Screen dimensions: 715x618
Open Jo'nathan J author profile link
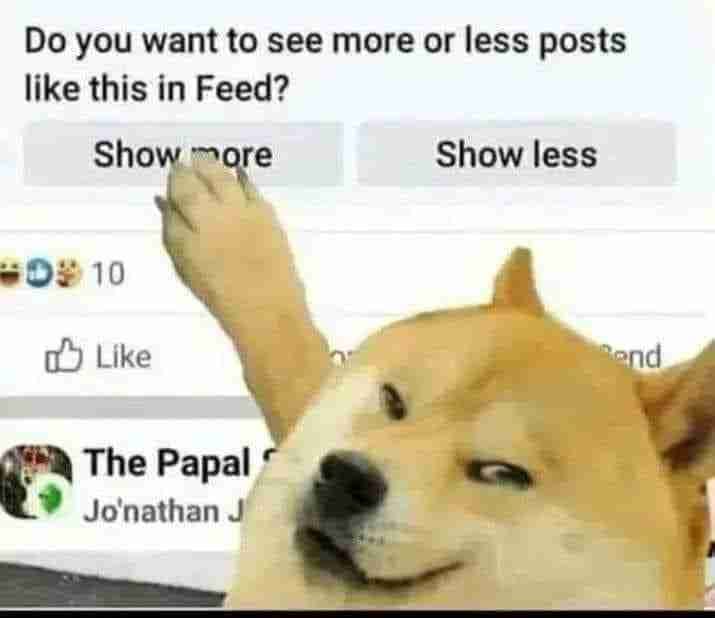tap(164, 511)
